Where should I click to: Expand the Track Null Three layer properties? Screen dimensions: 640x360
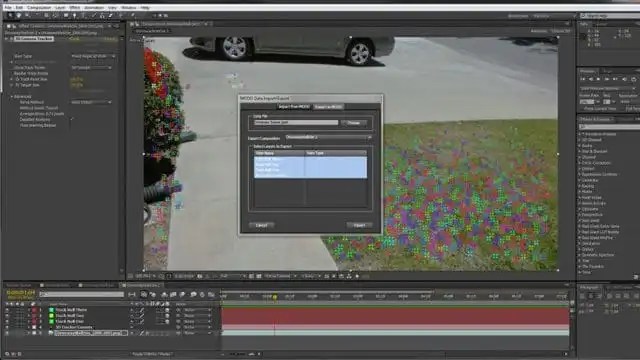pyautogui.click(x=29, y=310)
